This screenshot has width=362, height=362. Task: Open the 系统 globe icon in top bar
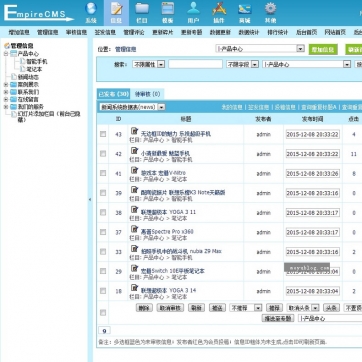coord(91,9)
